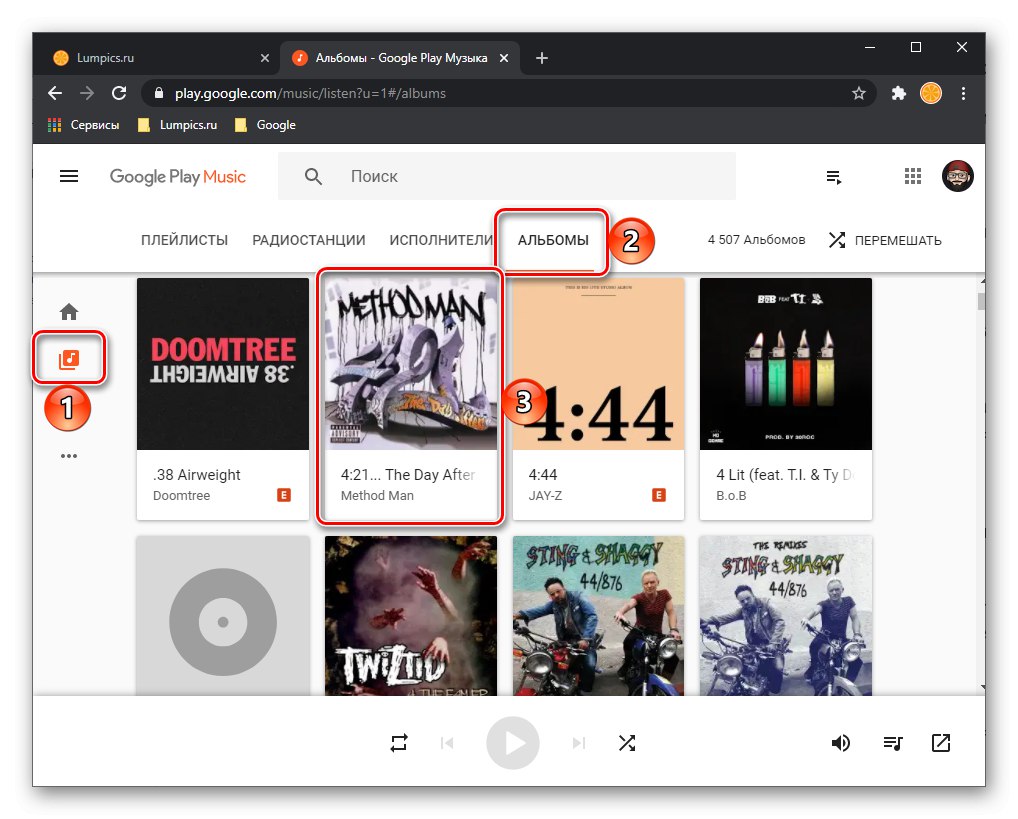The height and width of the screenshot is (819, 1018).
Task: Switch to the ИСПОЛНИТЕЛИ tab
Action: (x=441, y=240)
